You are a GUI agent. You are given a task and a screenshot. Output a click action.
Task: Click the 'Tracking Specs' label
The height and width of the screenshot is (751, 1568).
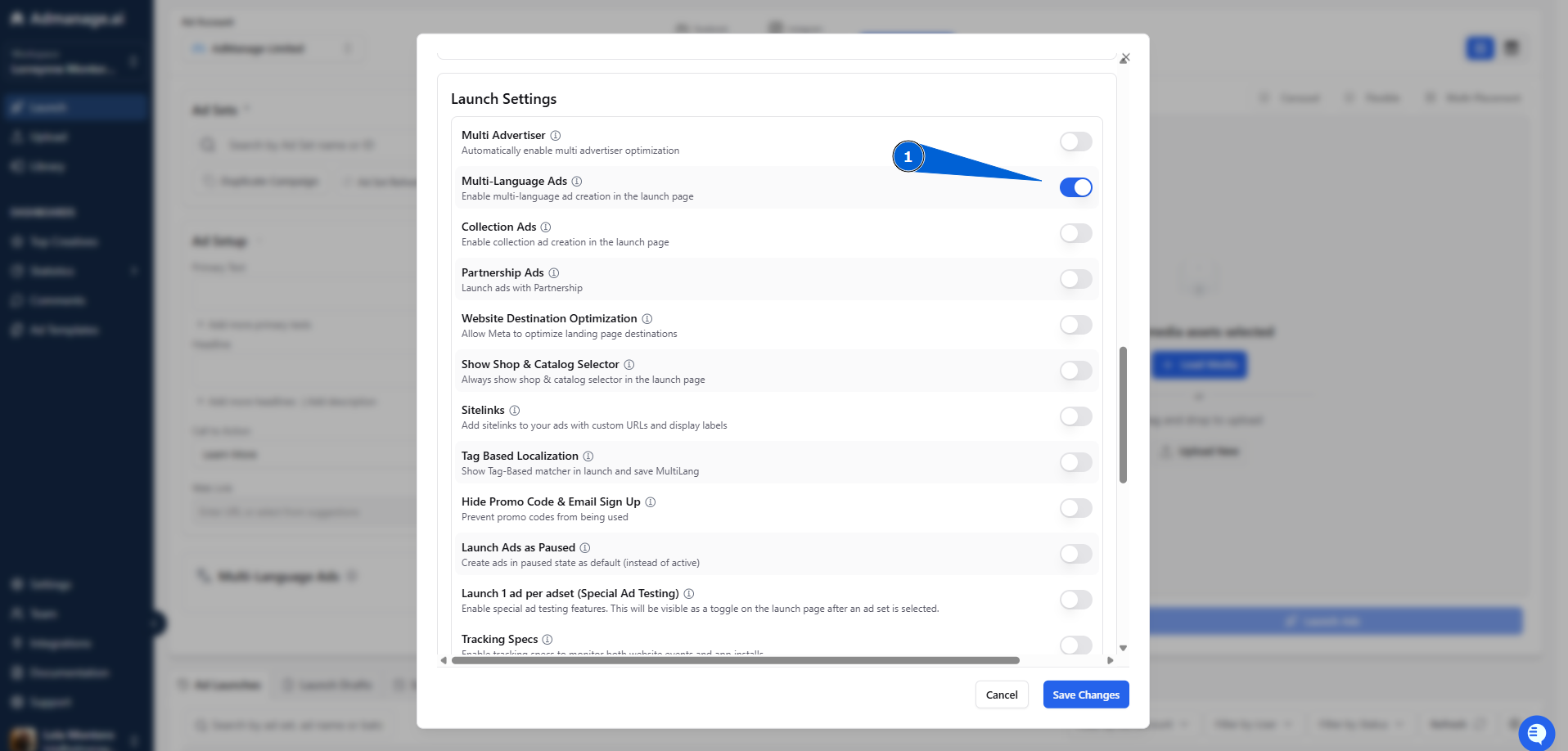500,639
